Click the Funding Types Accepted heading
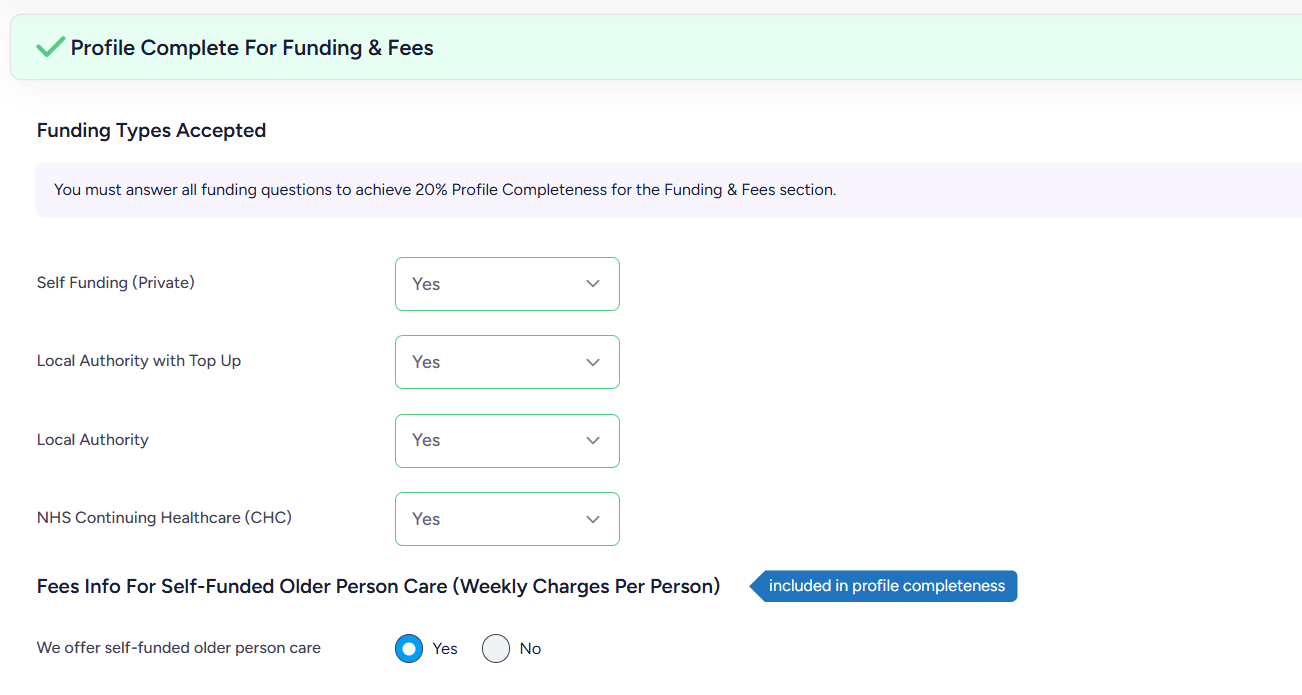The image size is (1302, 695). coord(151,130)
